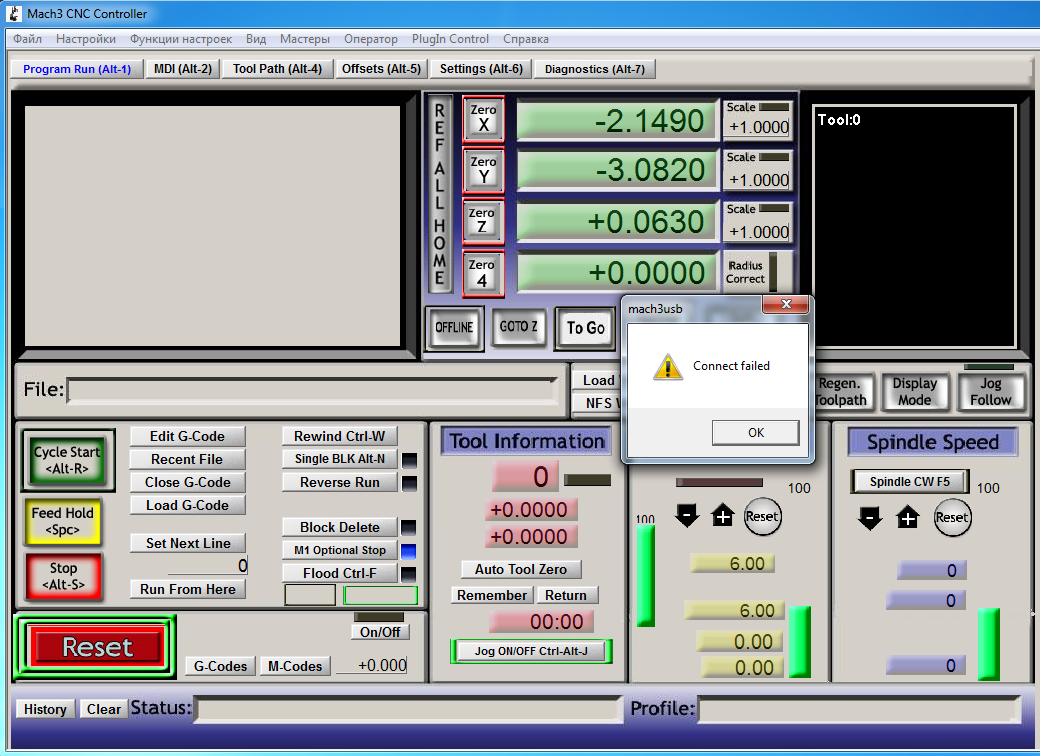Reset feed rate with round Reset button

click(x=762, y=517)
